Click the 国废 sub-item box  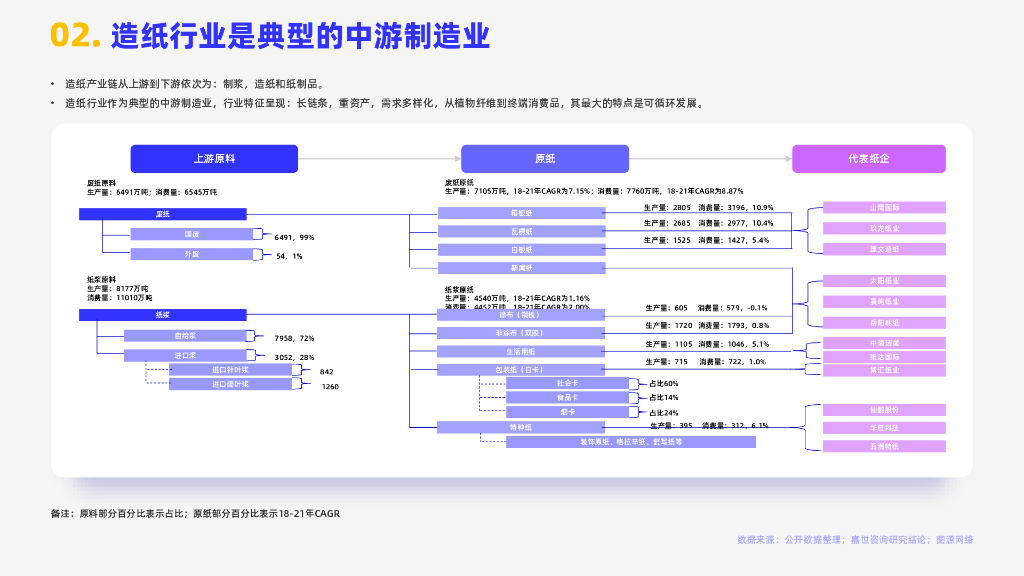point(190,235)
